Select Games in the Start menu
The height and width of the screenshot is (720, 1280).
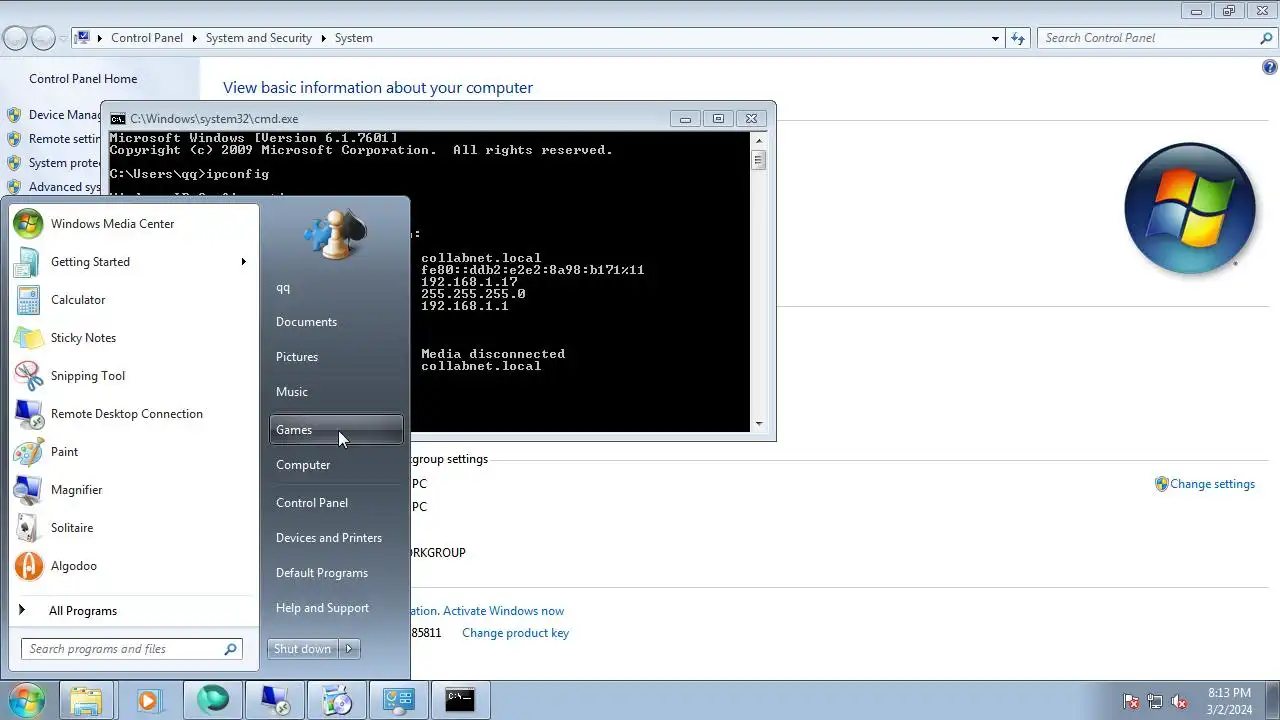pyautogui.click(x=336, y=430)
